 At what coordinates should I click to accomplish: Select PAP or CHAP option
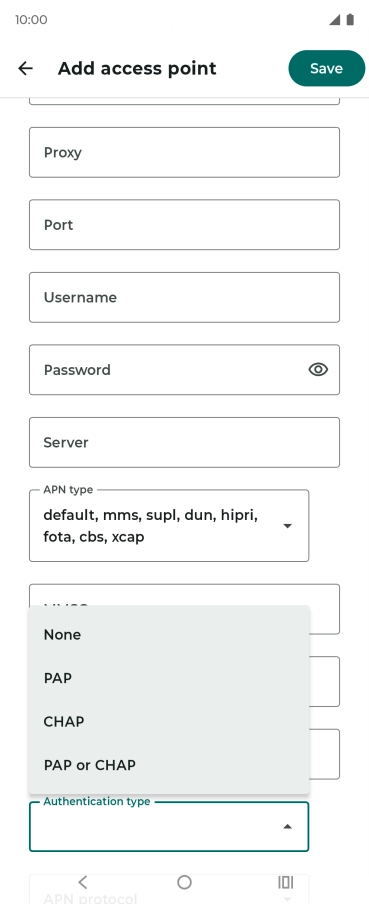tap(169, 765)
